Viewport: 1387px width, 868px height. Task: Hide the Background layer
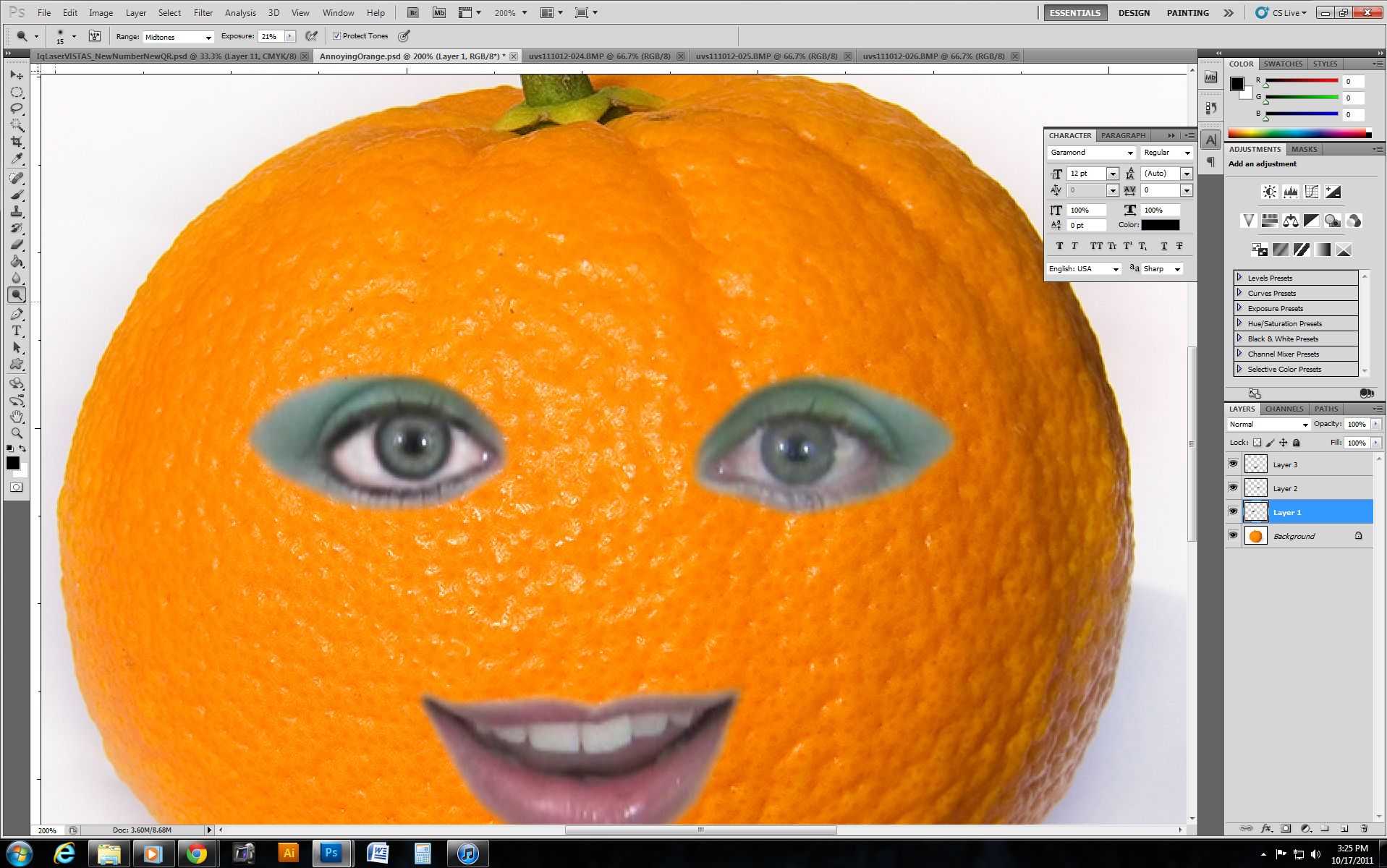point(1234,535)
